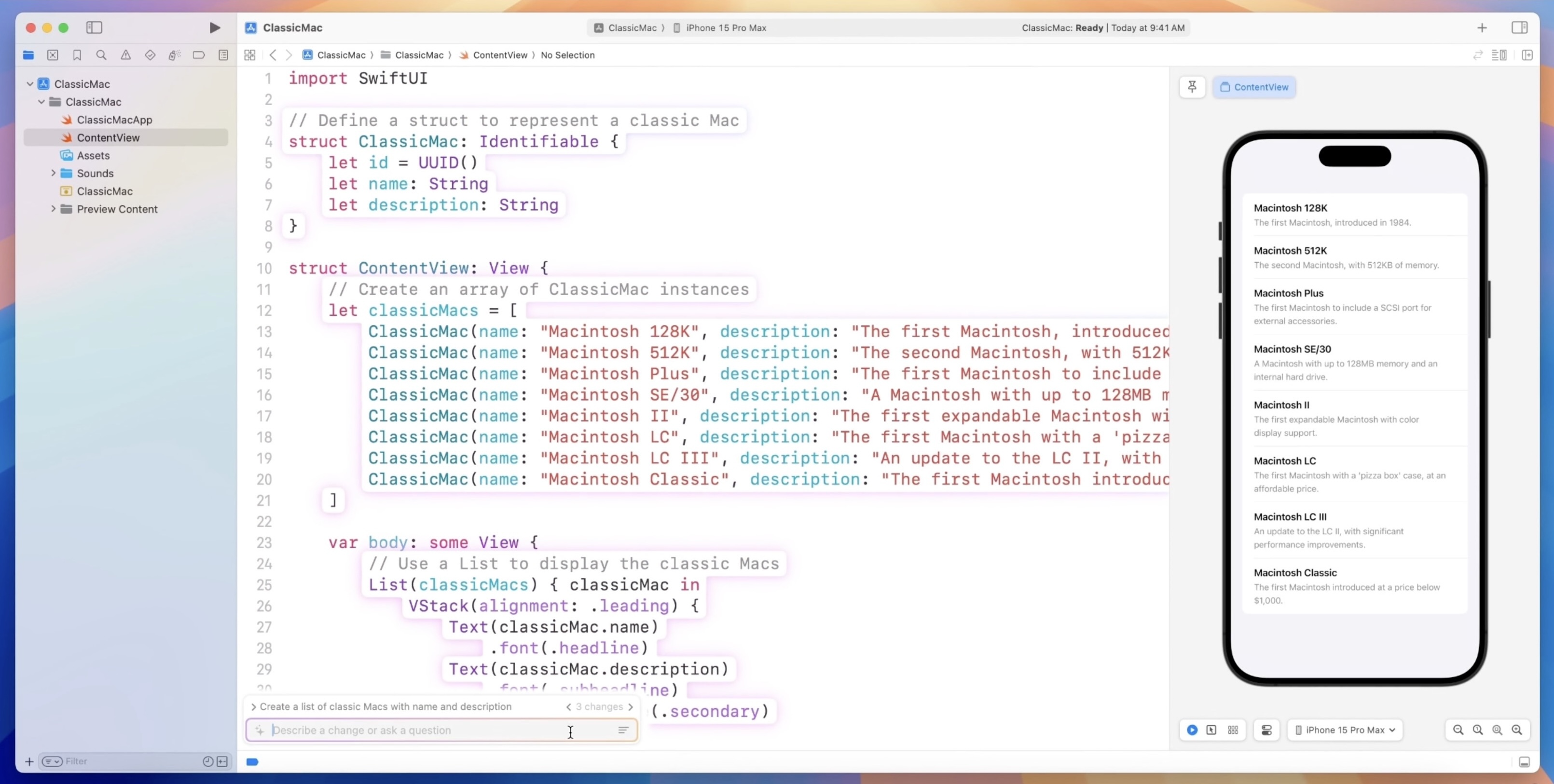Viewport: 1554px width, 784px height.
Task: Expand the Sounds folder
Action: [x=53, y=173]
